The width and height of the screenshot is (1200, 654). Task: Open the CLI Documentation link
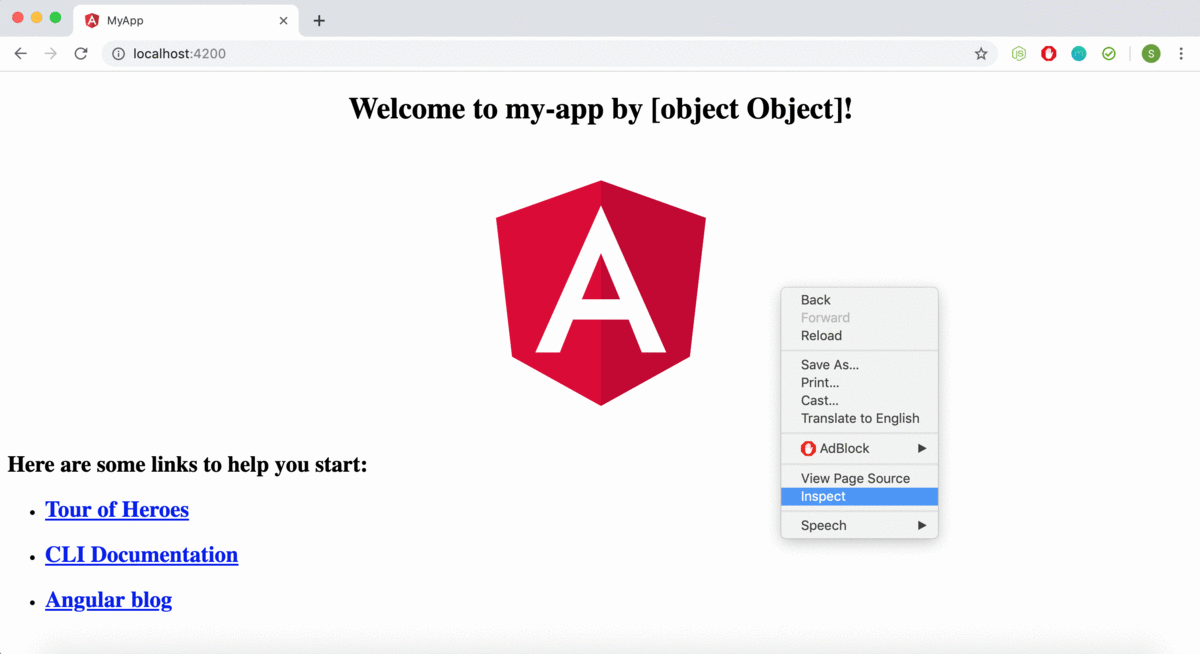[x=142, y=555]
